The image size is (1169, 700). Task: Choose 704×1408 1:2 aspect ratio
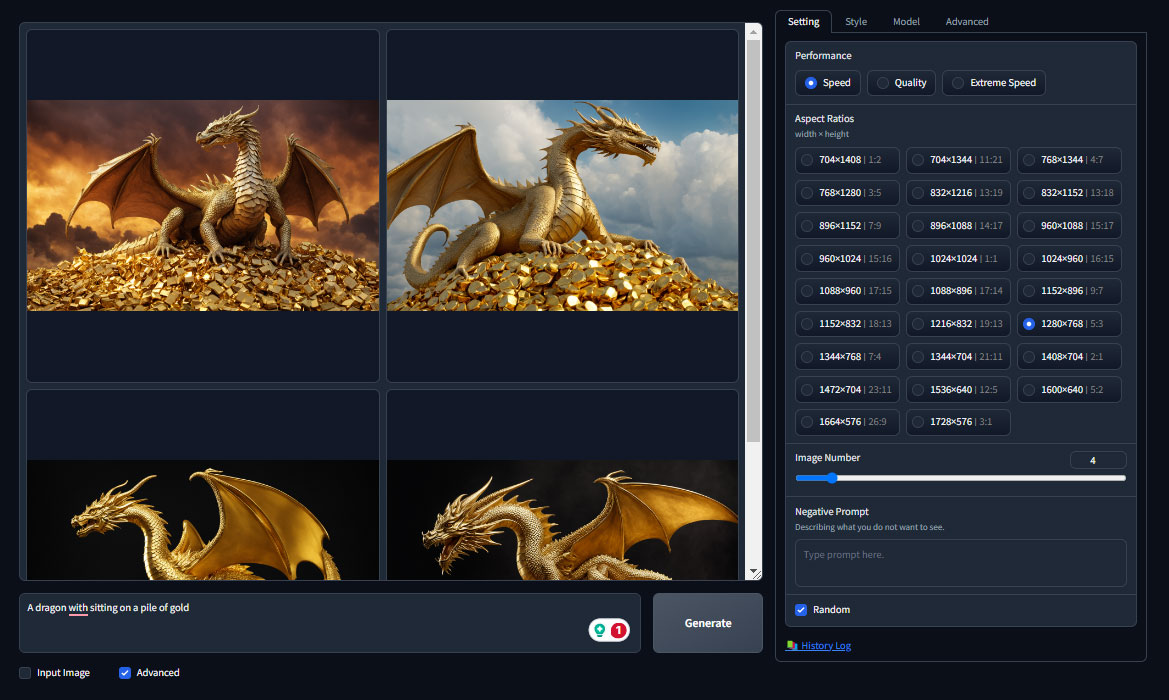[x=847, y=160]
